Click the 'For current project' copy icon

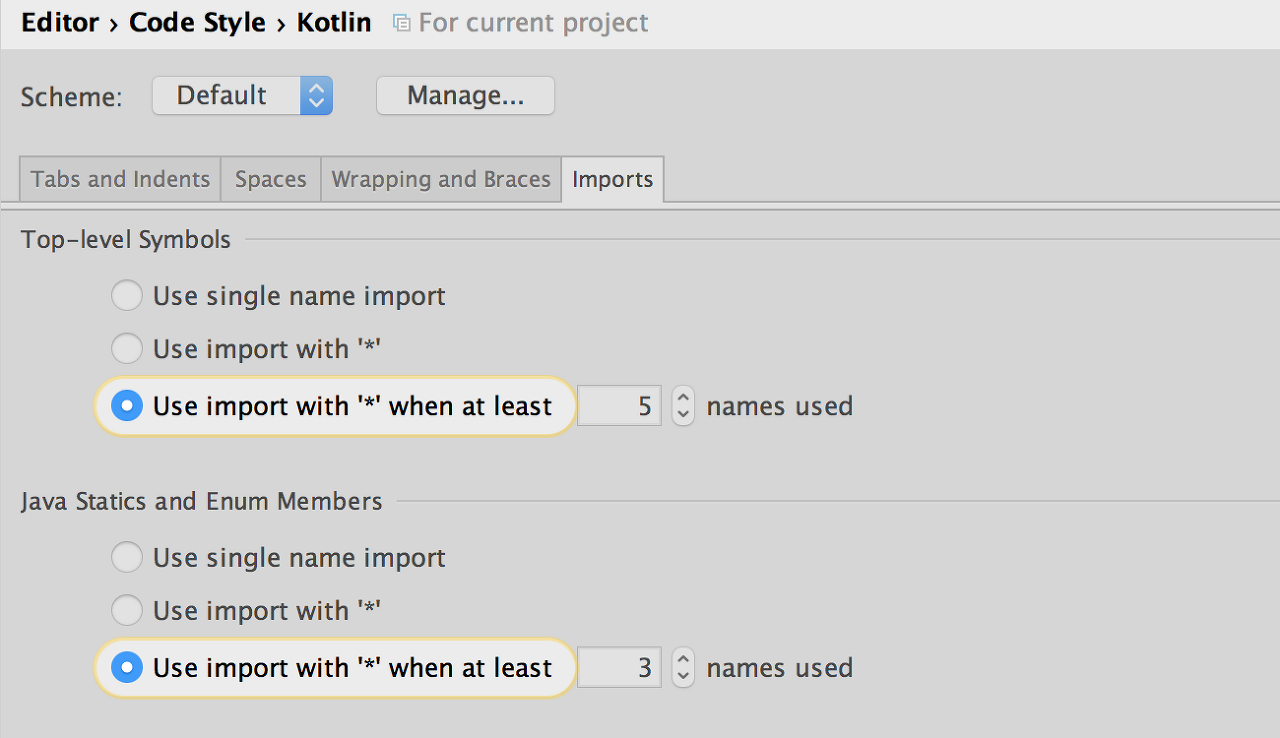(x=402, y=23)
